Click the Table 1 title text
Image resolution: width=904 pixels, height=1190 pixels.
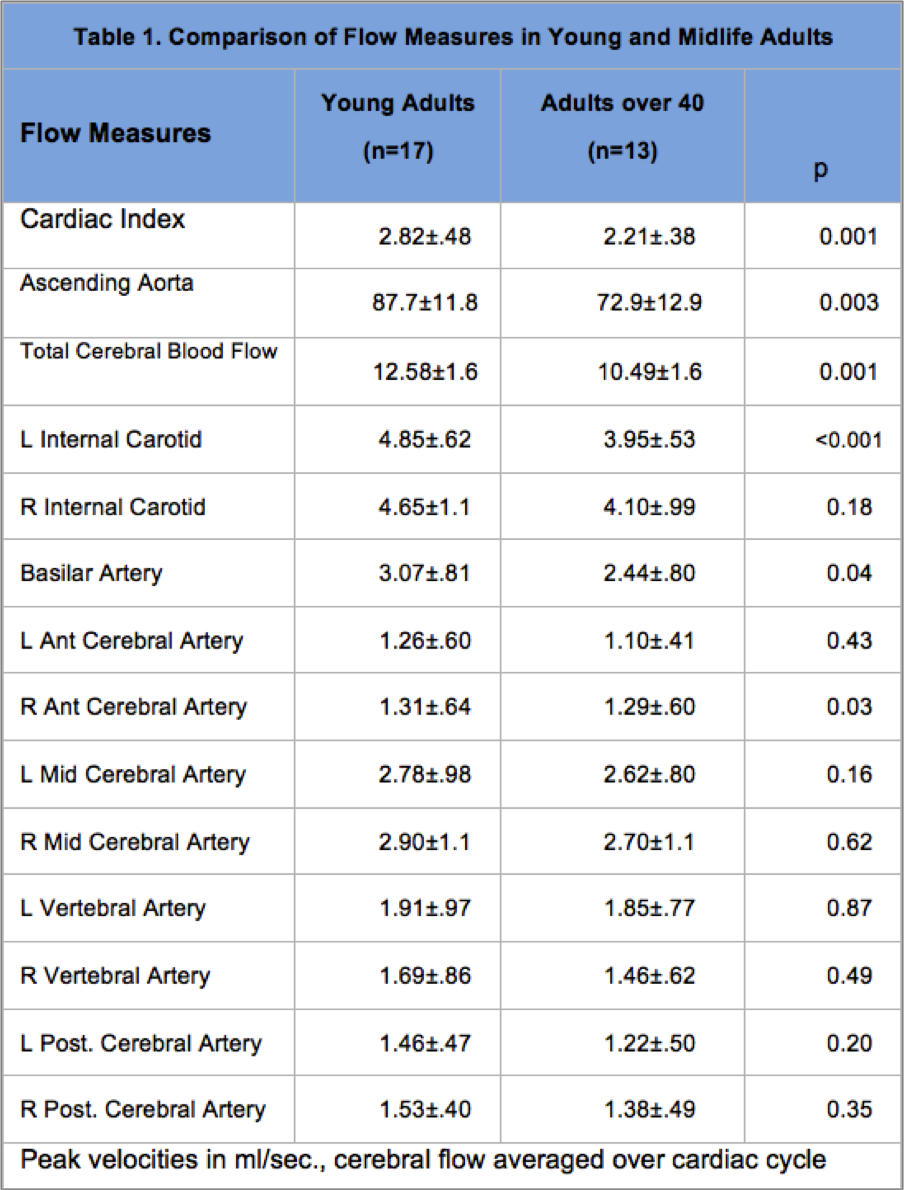click(452, 38)
